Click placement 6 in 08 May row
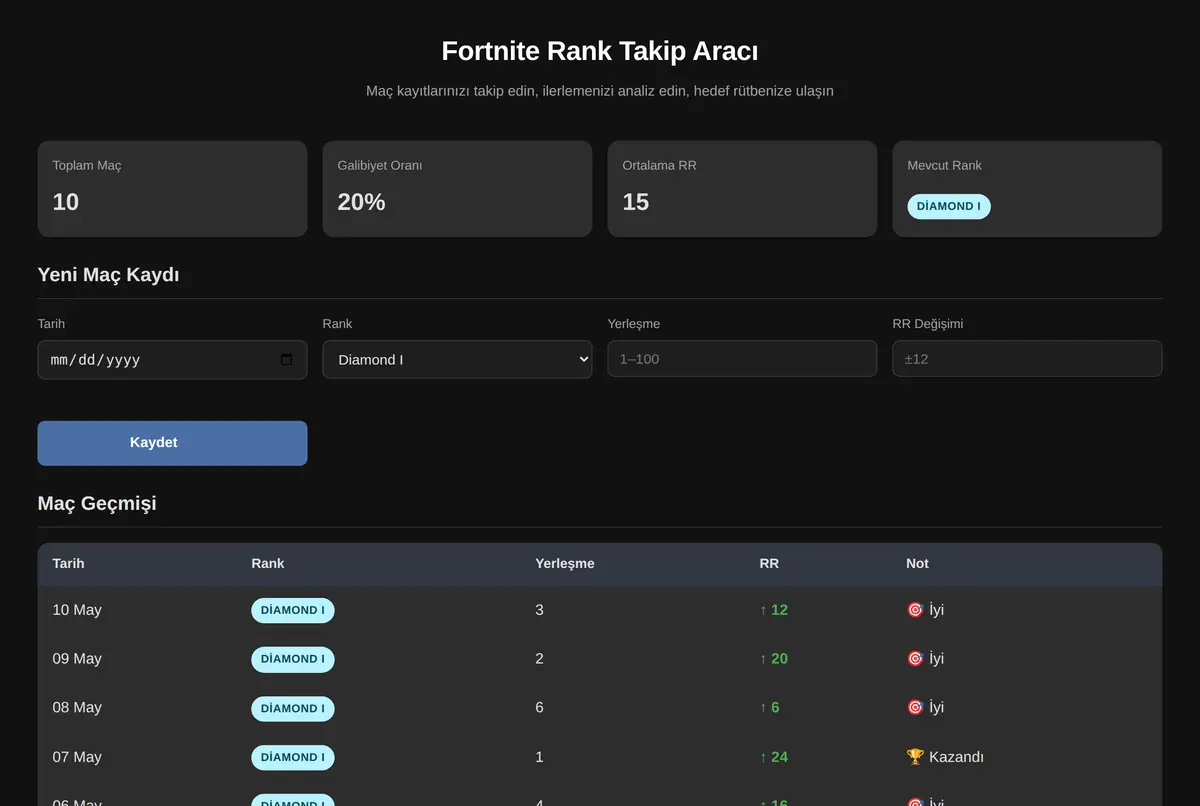The image size is (1200, 806). (x=540, y=708)
